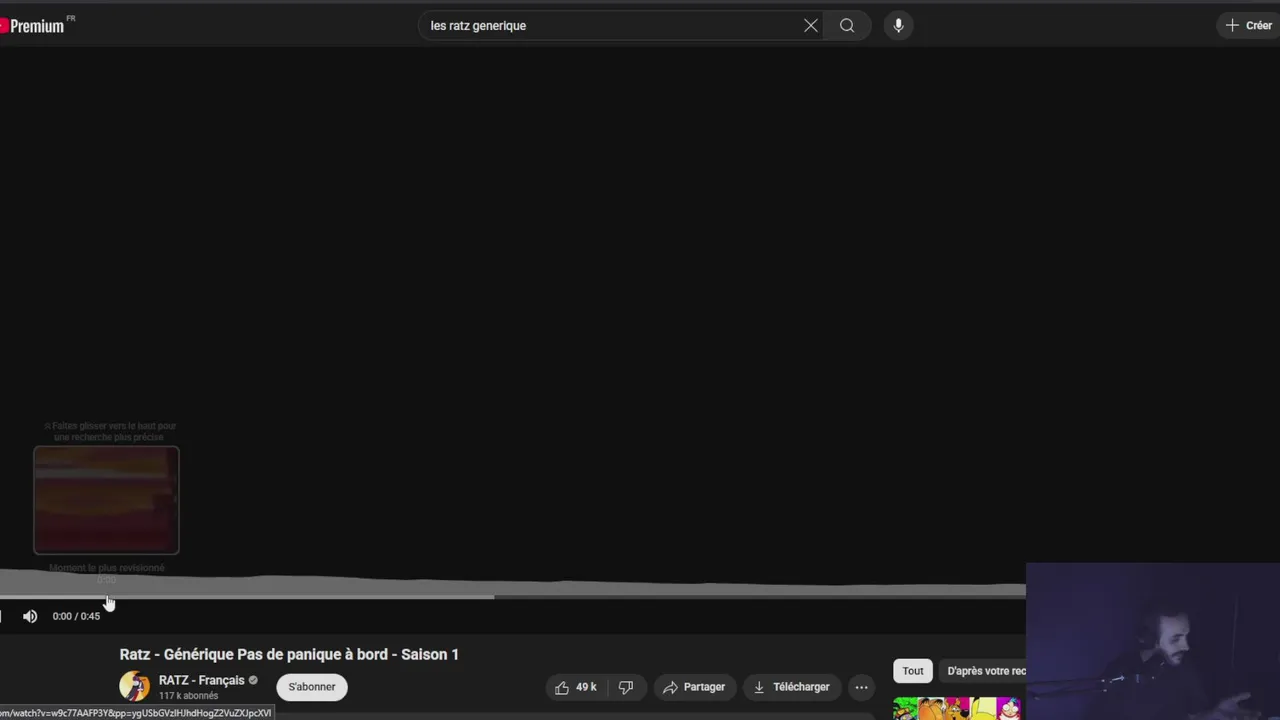Image resolution: width=1280 pixels, height=720 pixels.
Task: Open more actions with the three dots
Action: [x=861, y=687]
